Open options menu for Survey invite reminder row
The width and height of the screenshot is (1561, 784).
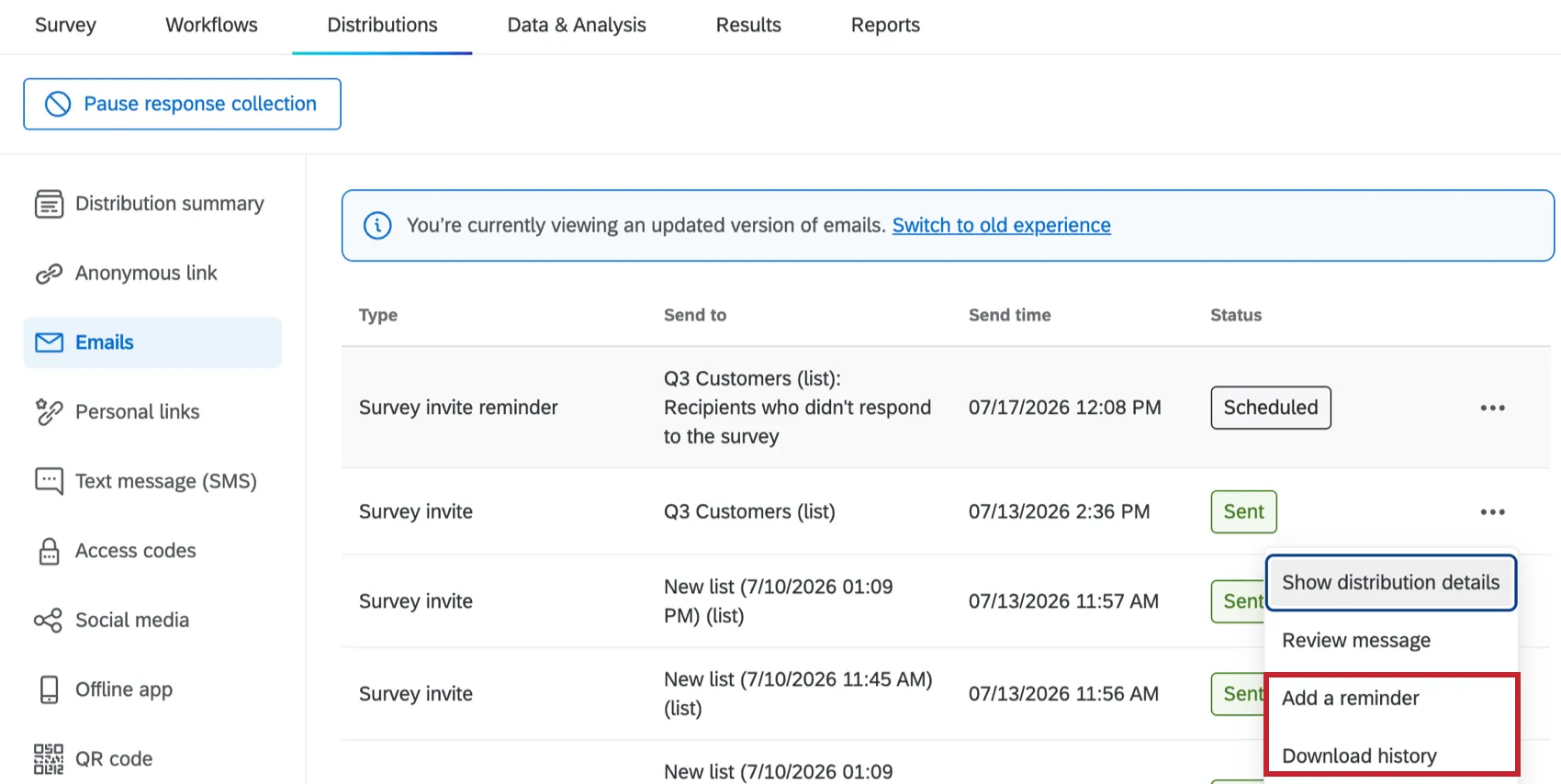pos(1492,408)
